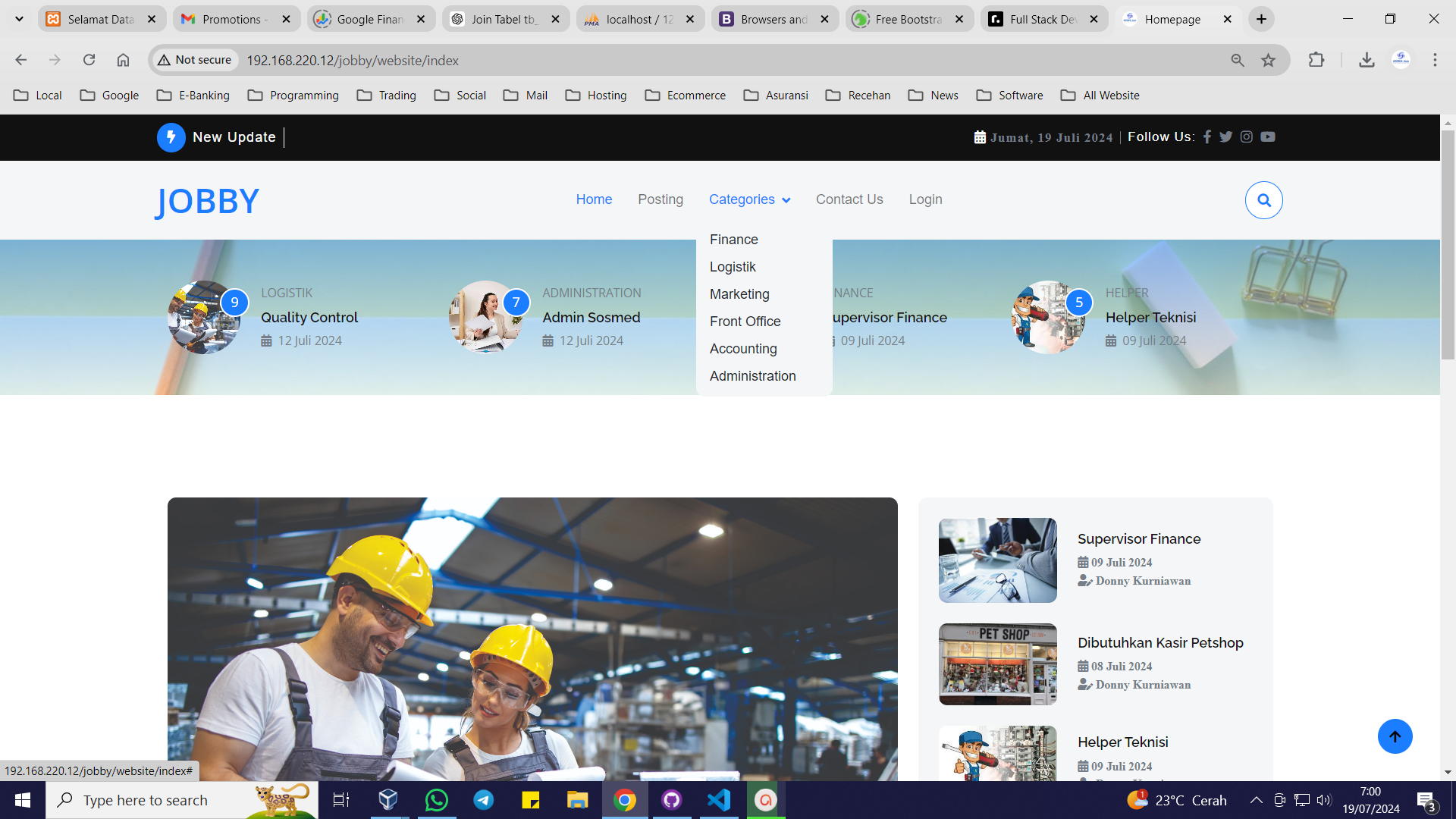Select the Administration category entry
1456x819 pixels.
pos(752,376)
